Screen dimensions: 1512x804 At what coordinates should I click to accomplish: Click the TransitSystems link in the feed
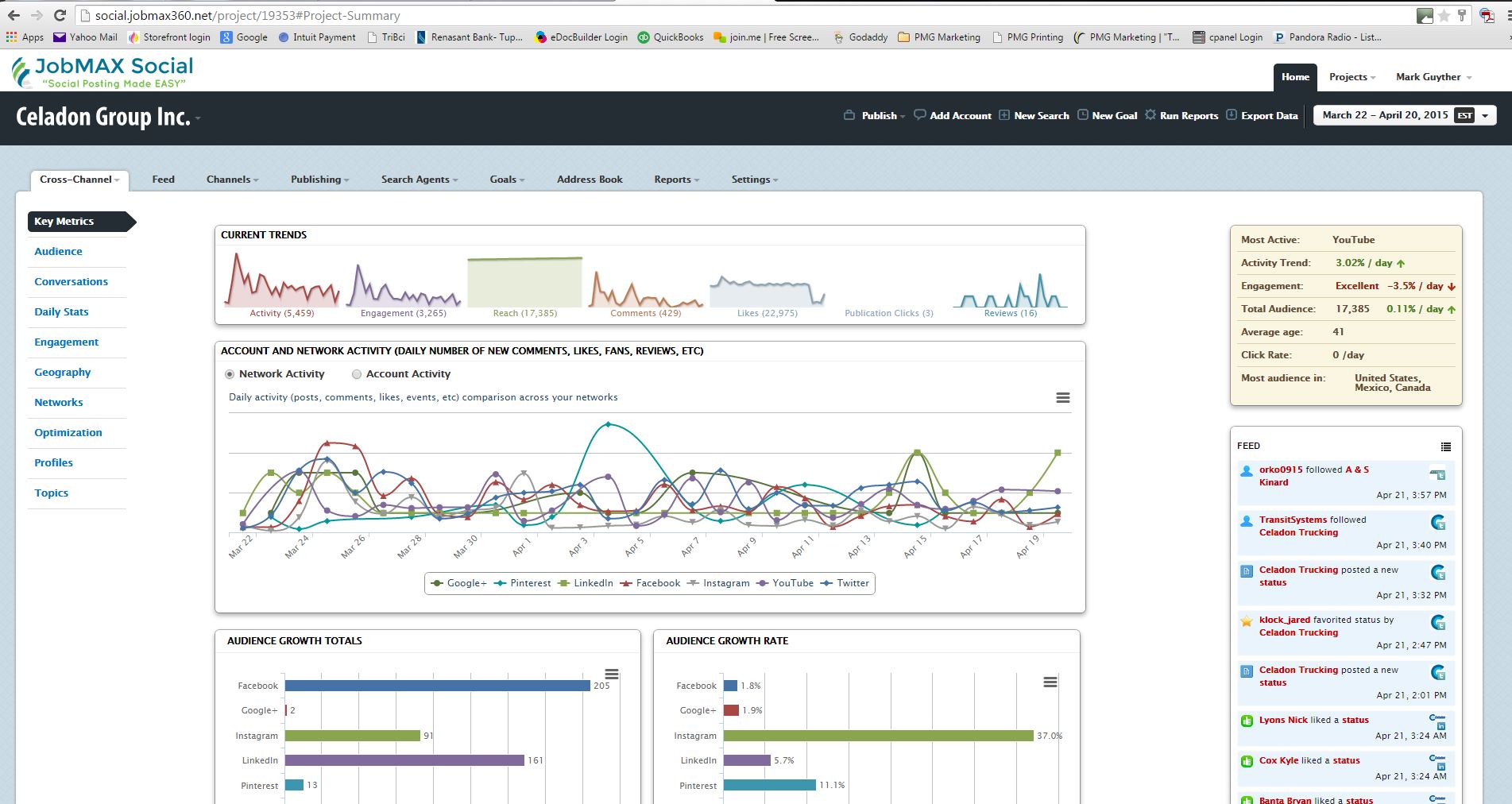1293,520
